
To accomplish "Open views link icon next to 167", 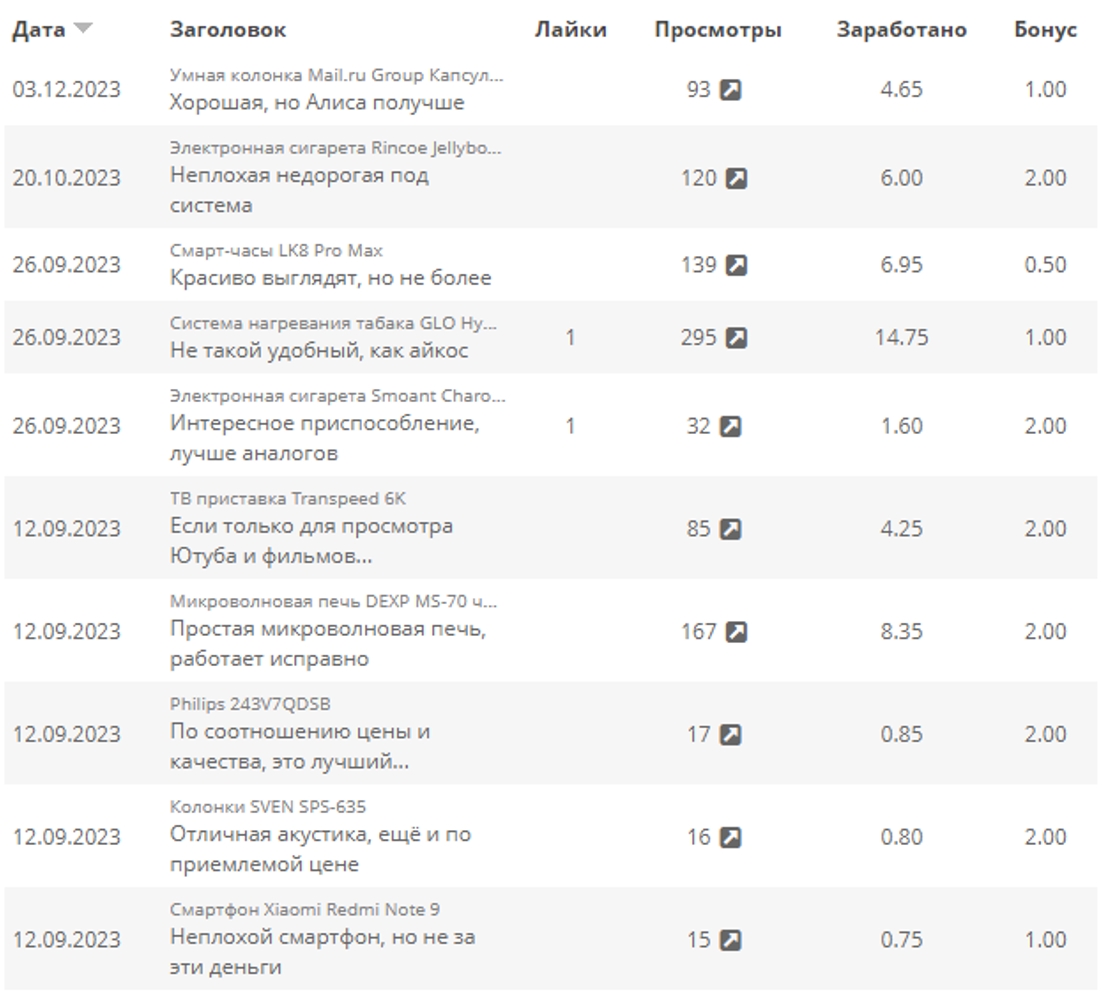I will coord(736,632).
